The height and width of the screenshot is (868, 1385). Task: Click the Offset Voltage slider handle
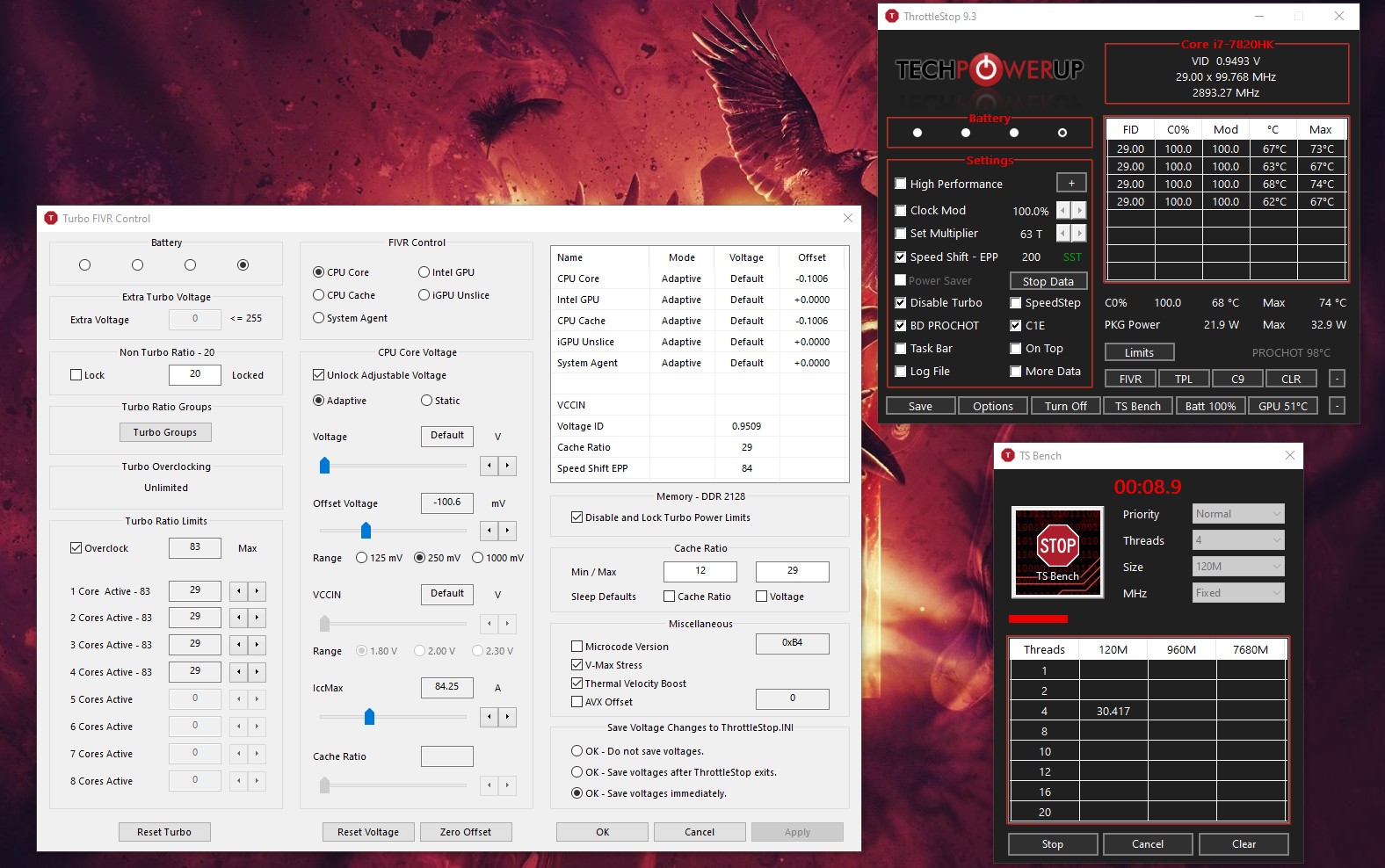click(x=366, y=531)
